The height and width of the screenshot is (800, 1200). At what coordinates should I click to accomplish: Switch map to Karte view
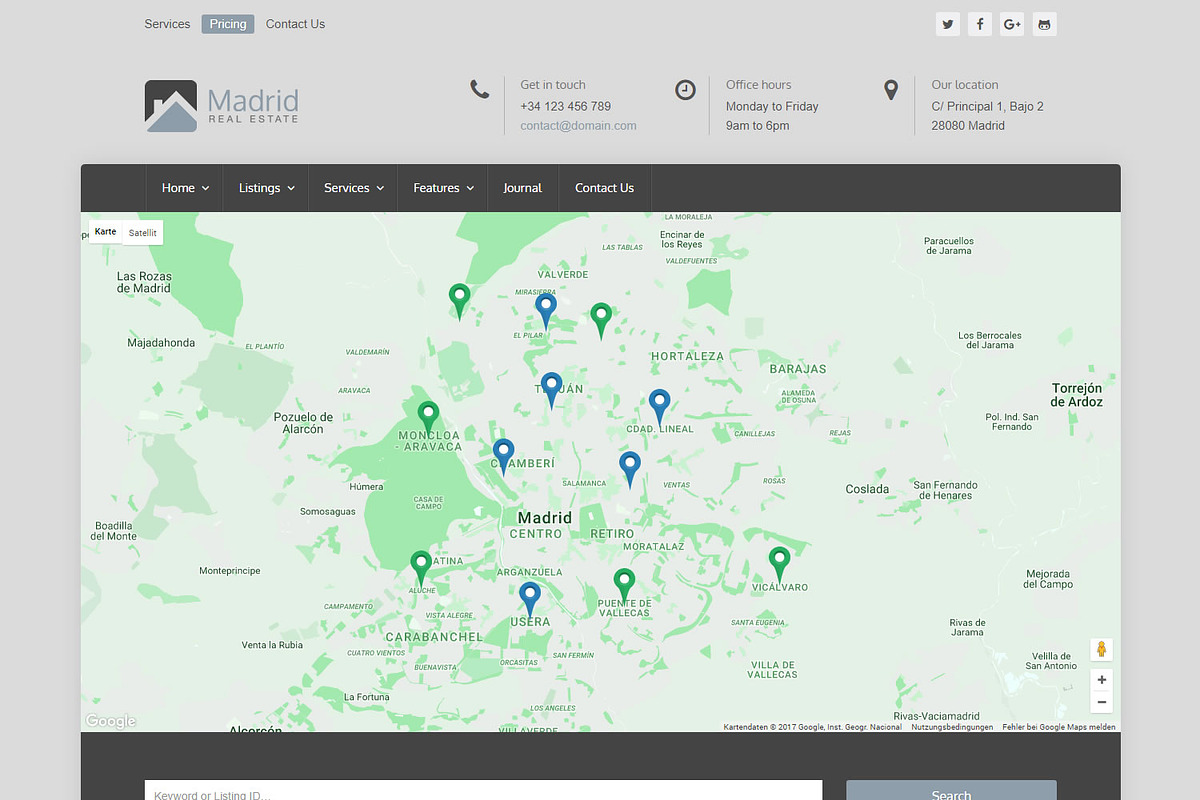[105, 232]
